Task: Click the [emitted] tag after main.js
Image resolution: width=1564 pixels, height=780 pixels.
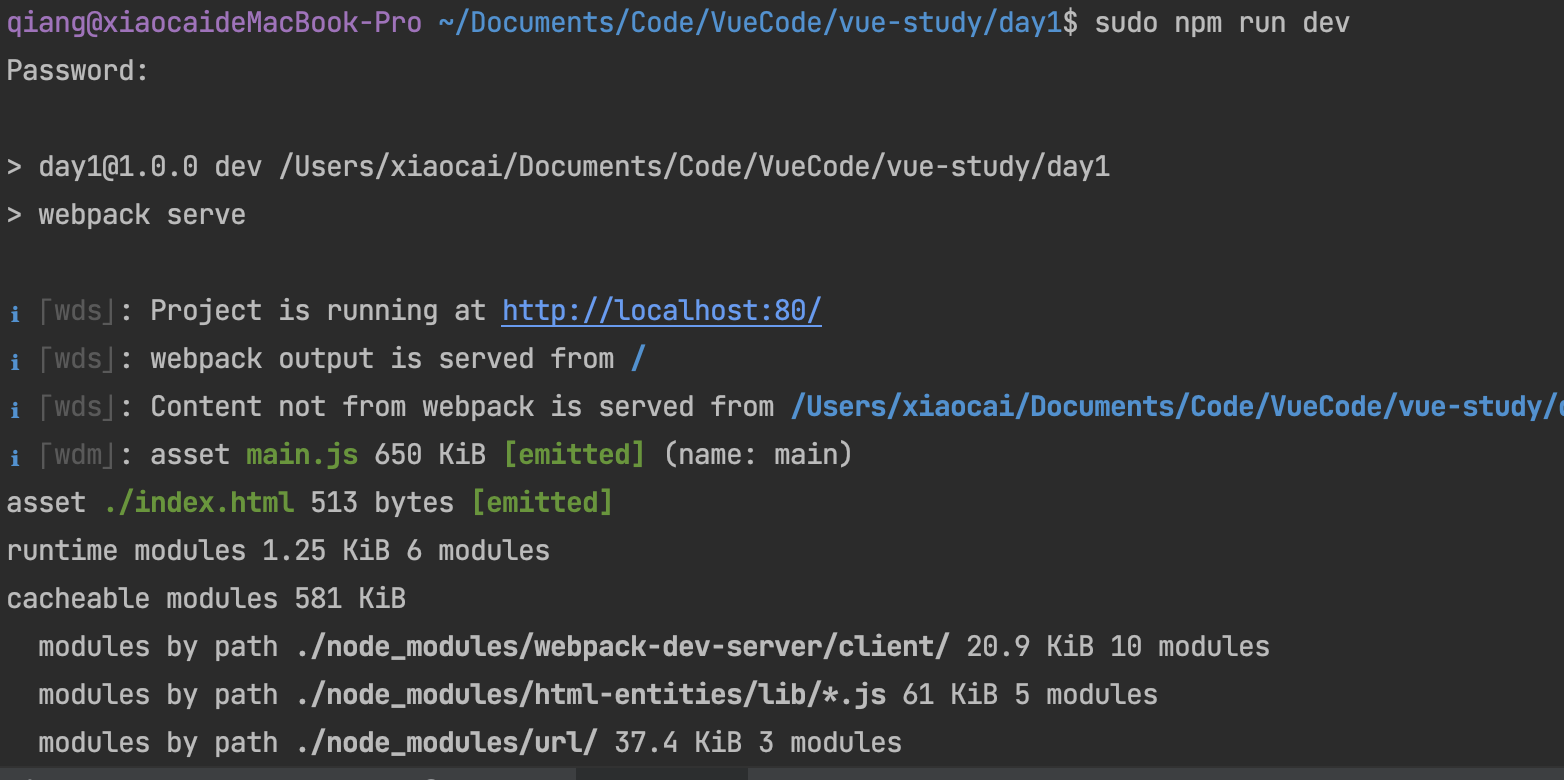Action: 574,455
